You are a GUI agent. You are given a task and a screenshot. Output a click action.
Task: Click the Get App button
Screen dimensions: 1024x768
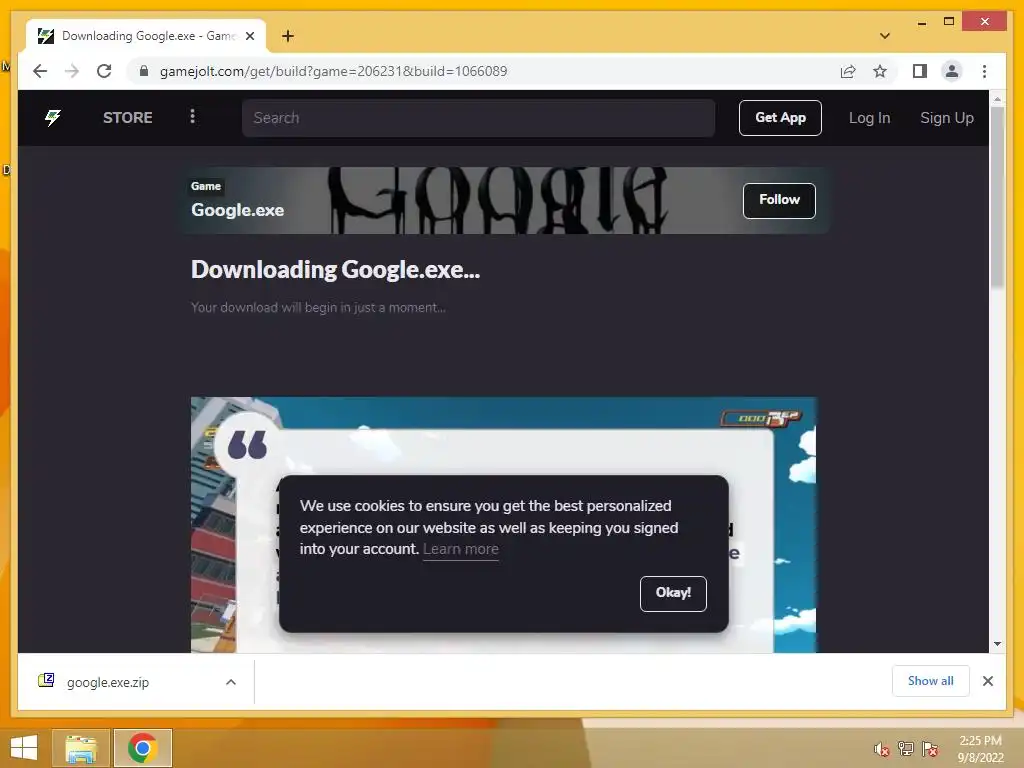[x=780, y=118]
